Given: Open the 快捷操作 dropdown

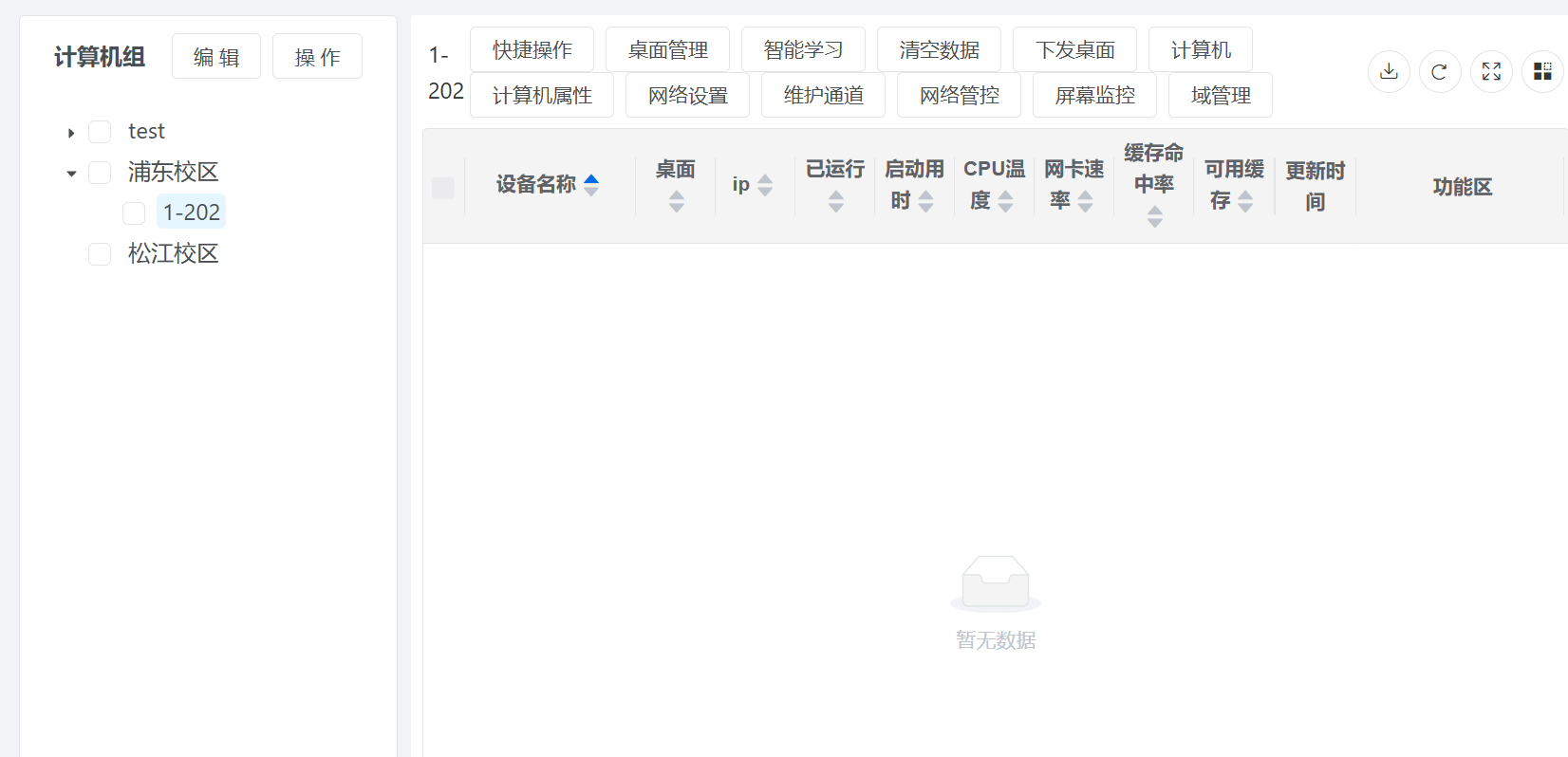Looking at the screenshot, I should [532, 49].
